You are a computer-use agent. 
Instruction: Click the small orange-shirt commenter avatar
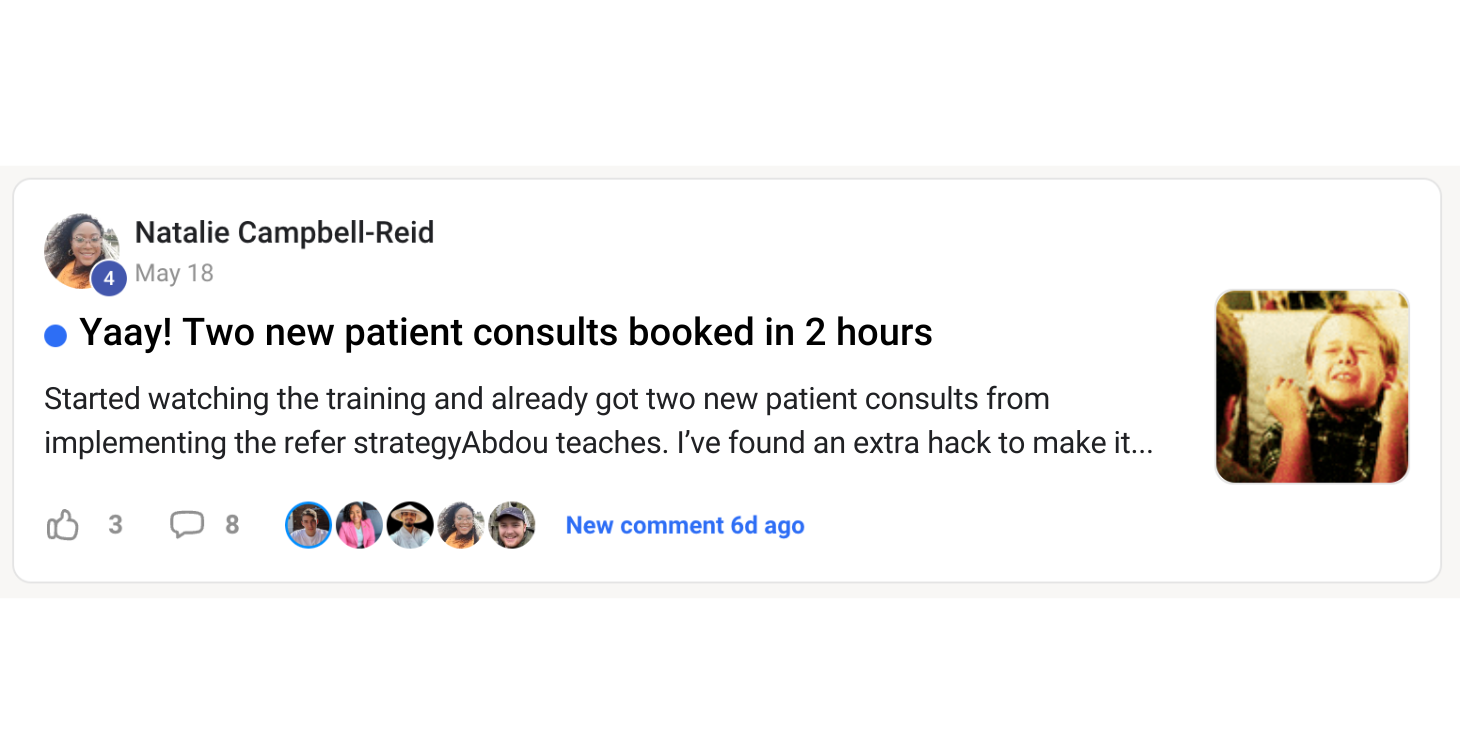pyautogui.click(x=461, y=525)
